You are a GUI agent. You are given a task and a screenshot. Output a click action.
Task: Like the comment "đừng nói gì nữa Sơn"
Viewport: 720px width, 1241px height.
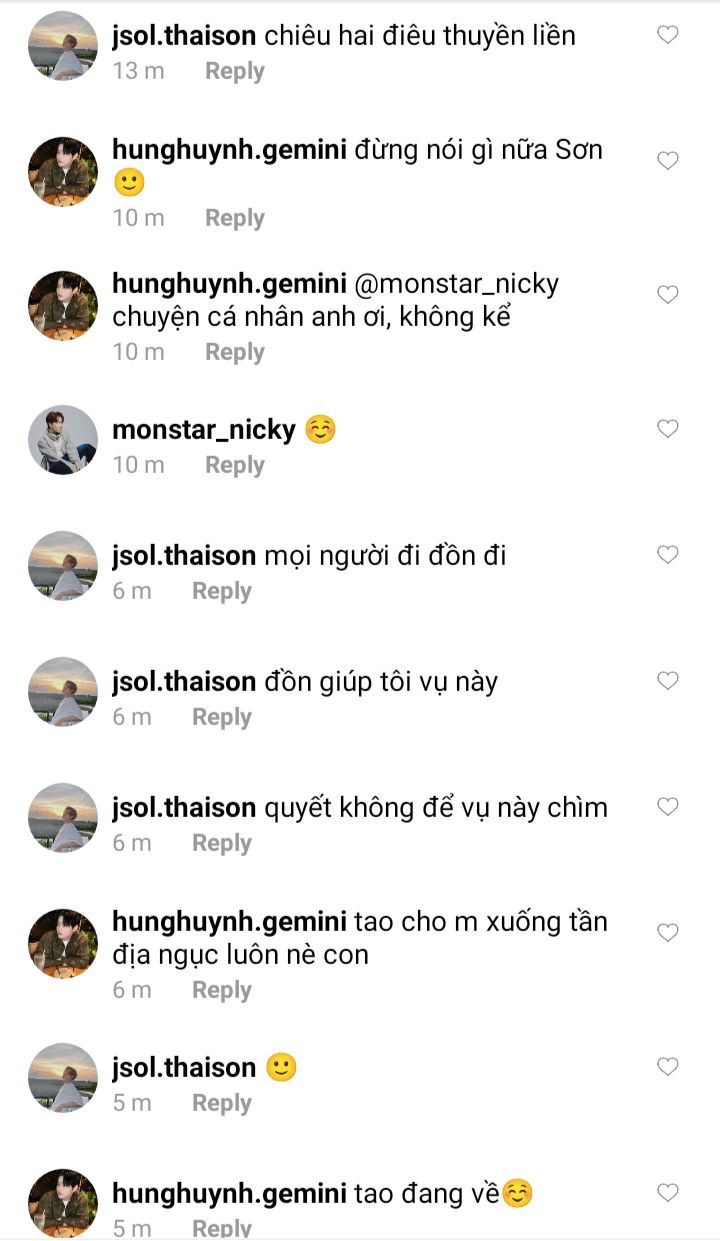667,160
